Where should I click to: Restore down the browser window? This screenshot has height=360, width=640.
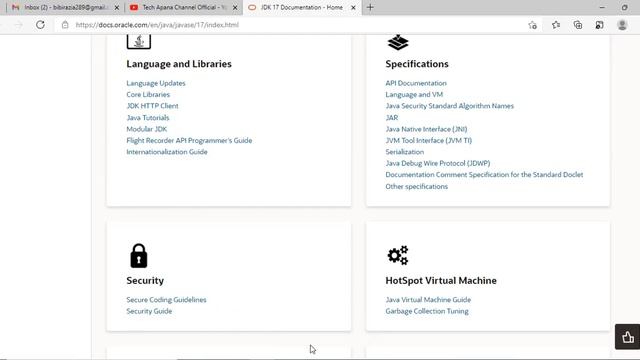[624, 7]
